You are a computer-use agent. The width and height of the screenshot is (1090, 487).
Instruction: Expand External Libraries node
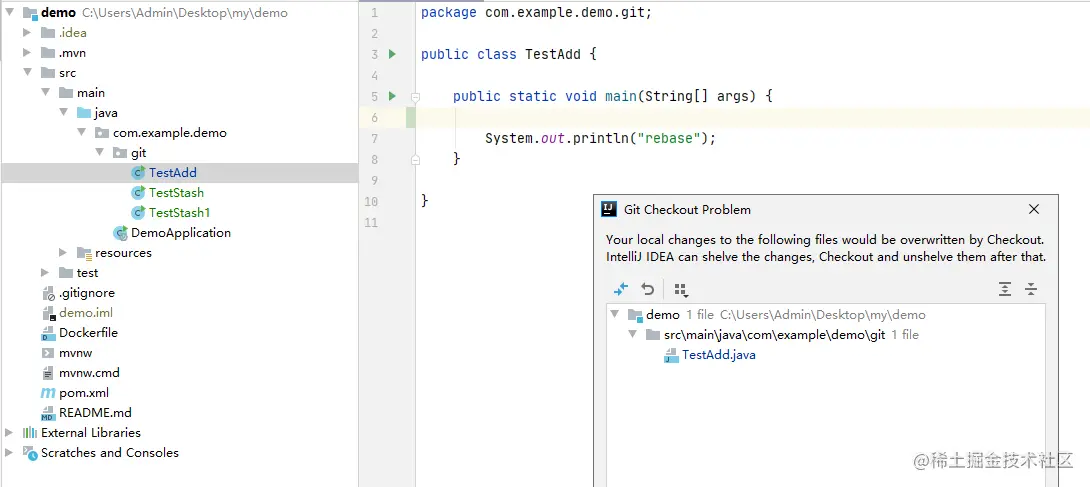pyautogui.click(x=9, y=433)
